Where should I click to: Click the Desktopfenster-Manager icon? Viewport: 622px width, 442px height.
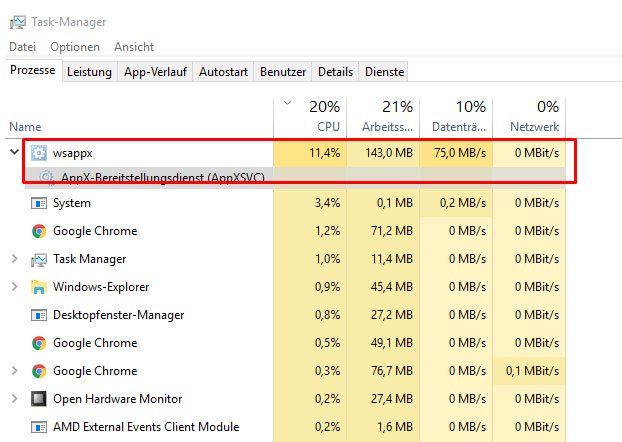tap(39, 315)
